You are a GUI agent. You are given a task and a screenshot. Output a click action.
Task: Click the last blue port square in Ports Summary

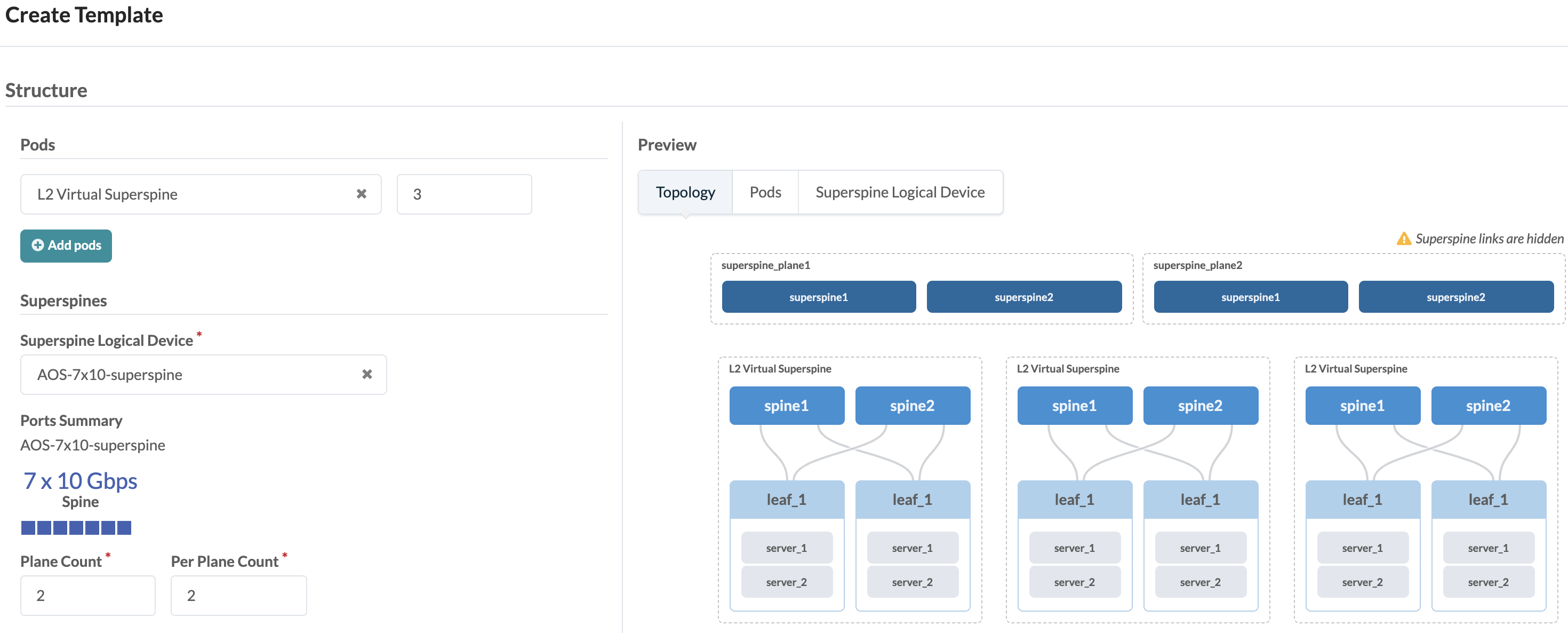[124, 528]
